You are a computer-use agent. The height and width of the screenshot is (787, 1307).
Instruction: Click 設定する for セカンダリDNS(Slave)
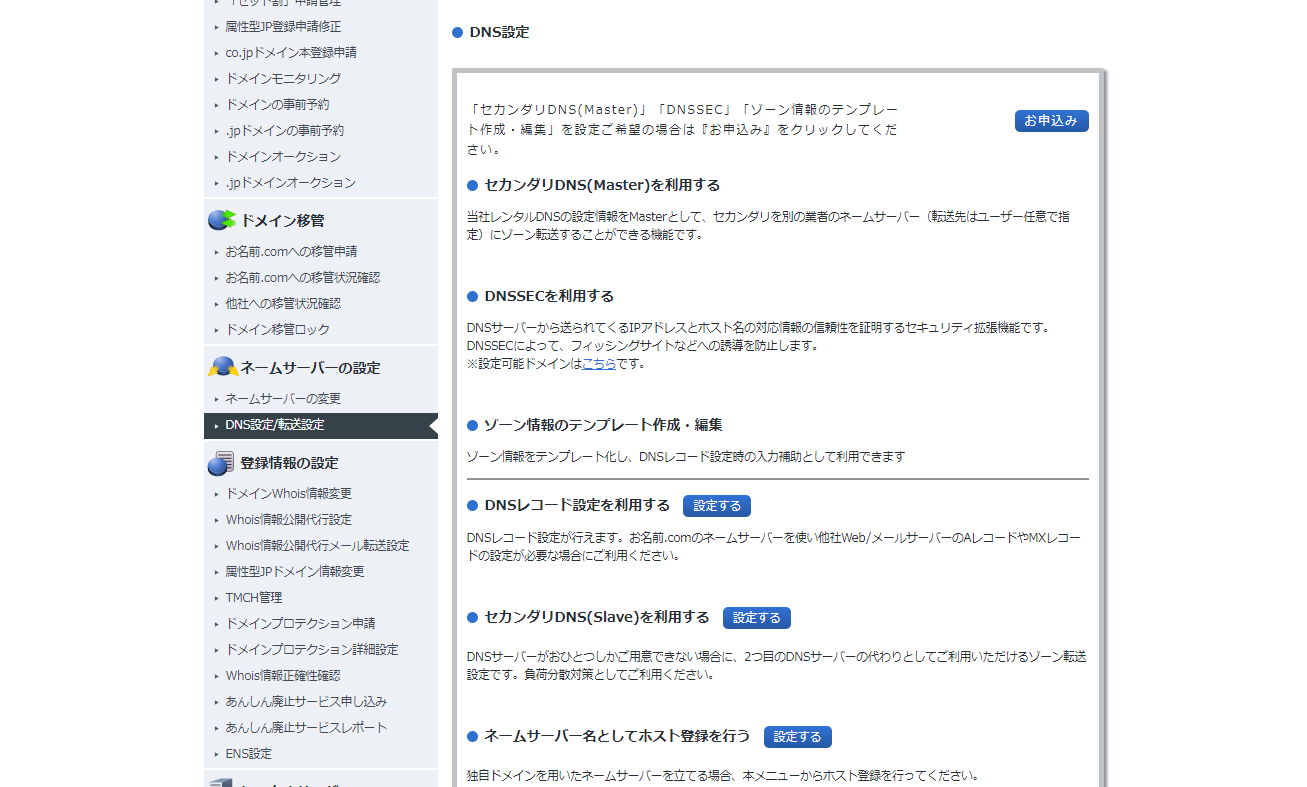coord(756,618)
